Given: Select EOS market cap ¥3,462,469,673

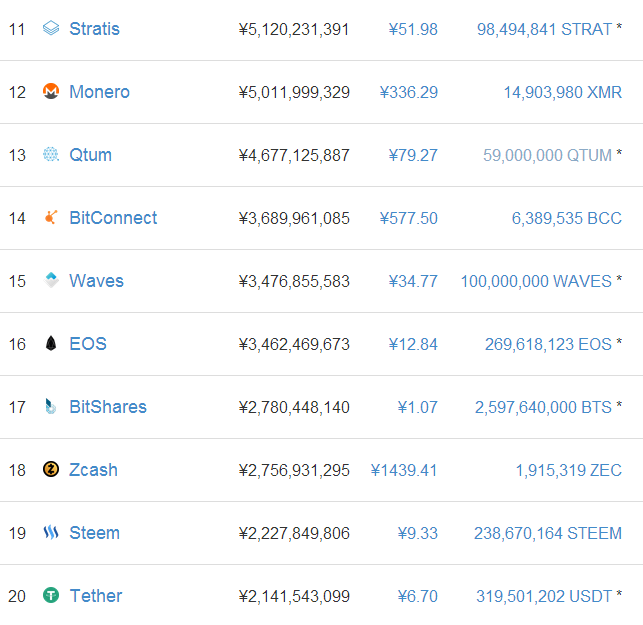Looking at the screenshot, I should tap(294, 344).
